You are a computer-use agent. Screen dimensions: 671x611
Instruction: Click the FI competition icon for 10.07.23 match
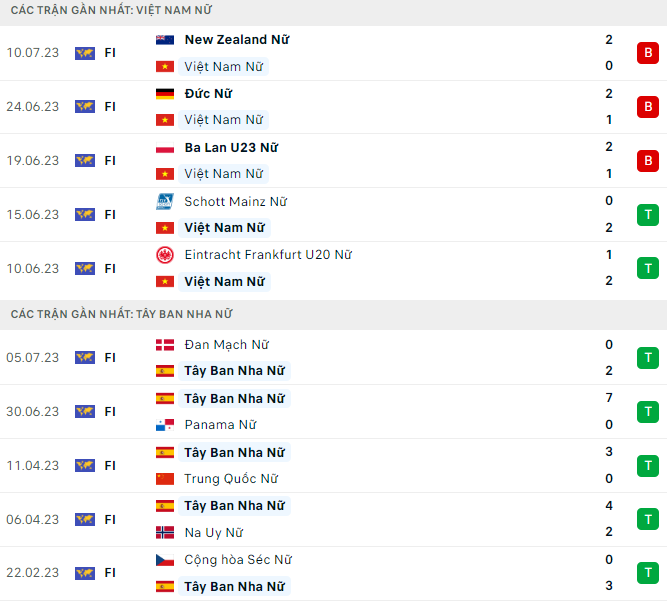click(85, 53)
